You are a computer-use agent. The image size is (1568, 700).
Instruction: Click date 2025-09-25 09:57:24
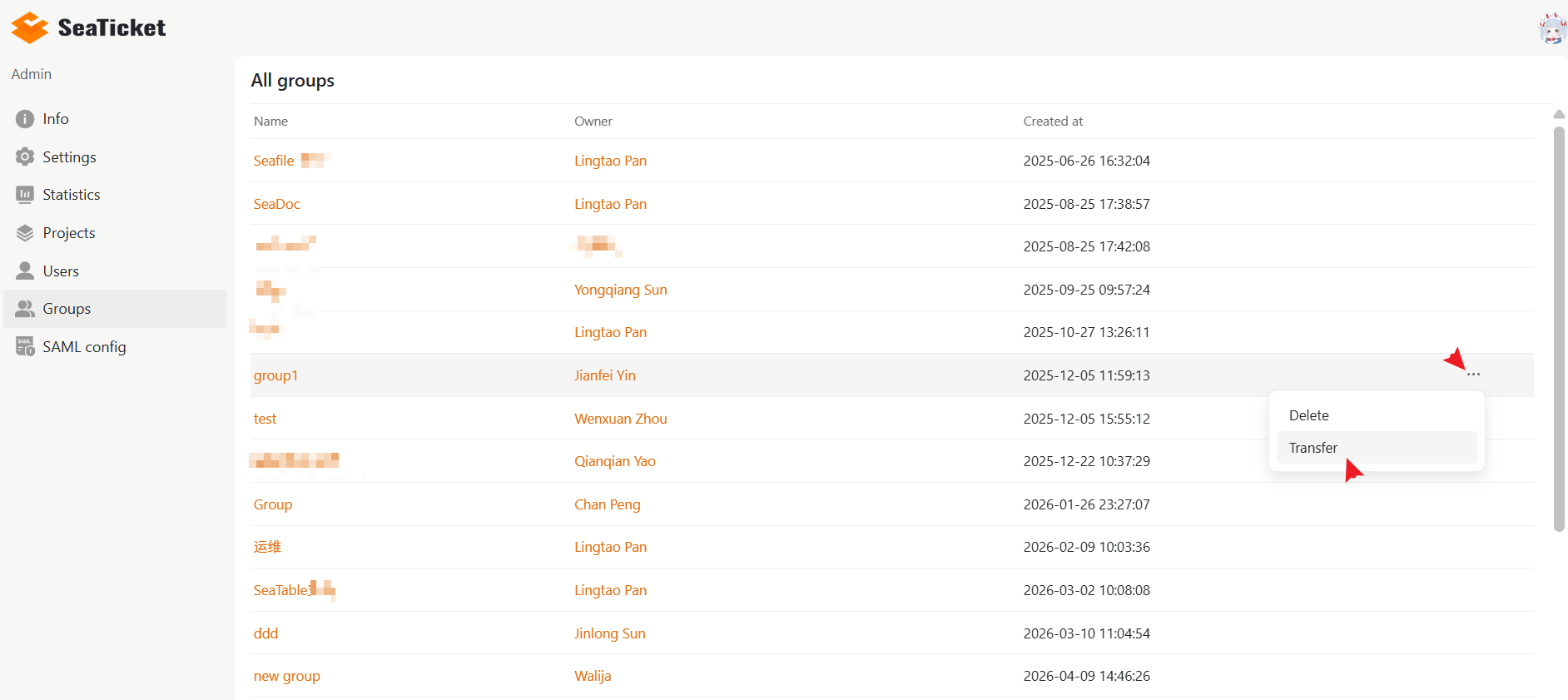[1086, 290]
